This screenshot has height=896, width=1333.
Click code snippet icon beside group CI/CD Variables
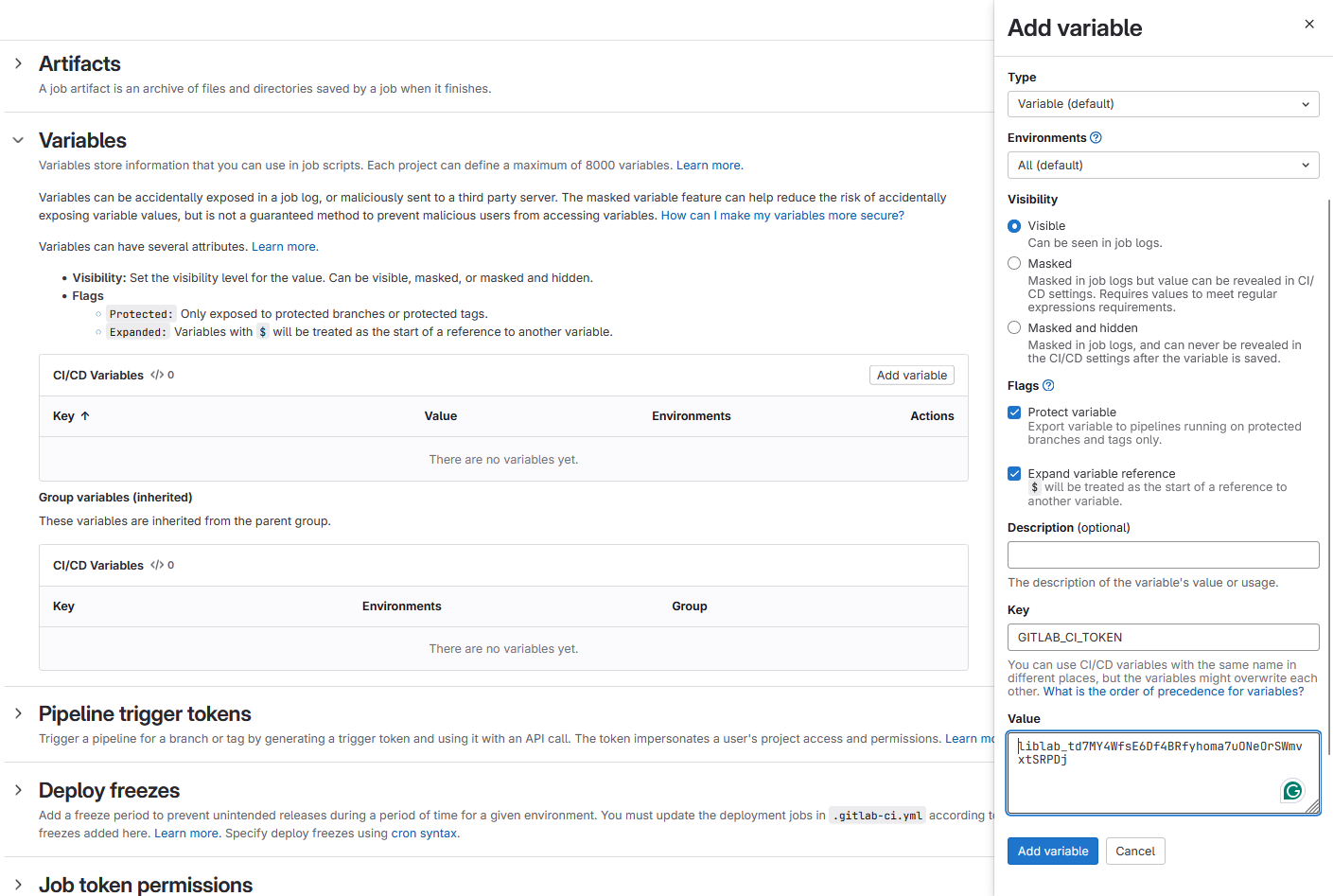coord(157,565)
